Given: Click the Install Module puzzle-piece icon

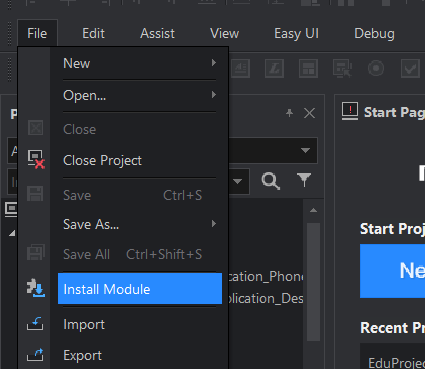Looking at the screenshot, I should [36, 288].
